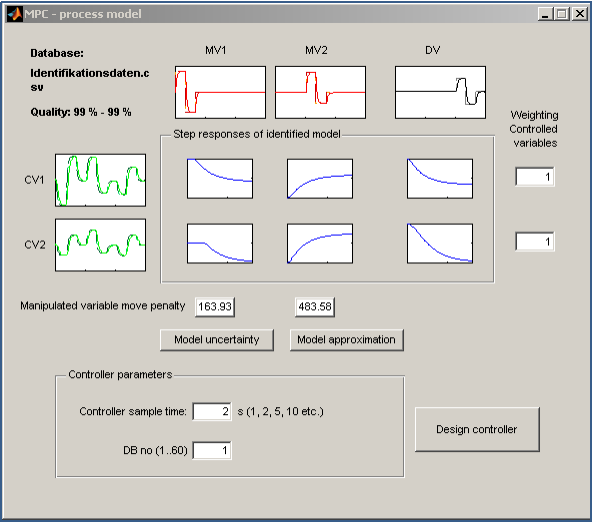
Task: Click the Model uncertainty button
Action: [x=217, y=340]
